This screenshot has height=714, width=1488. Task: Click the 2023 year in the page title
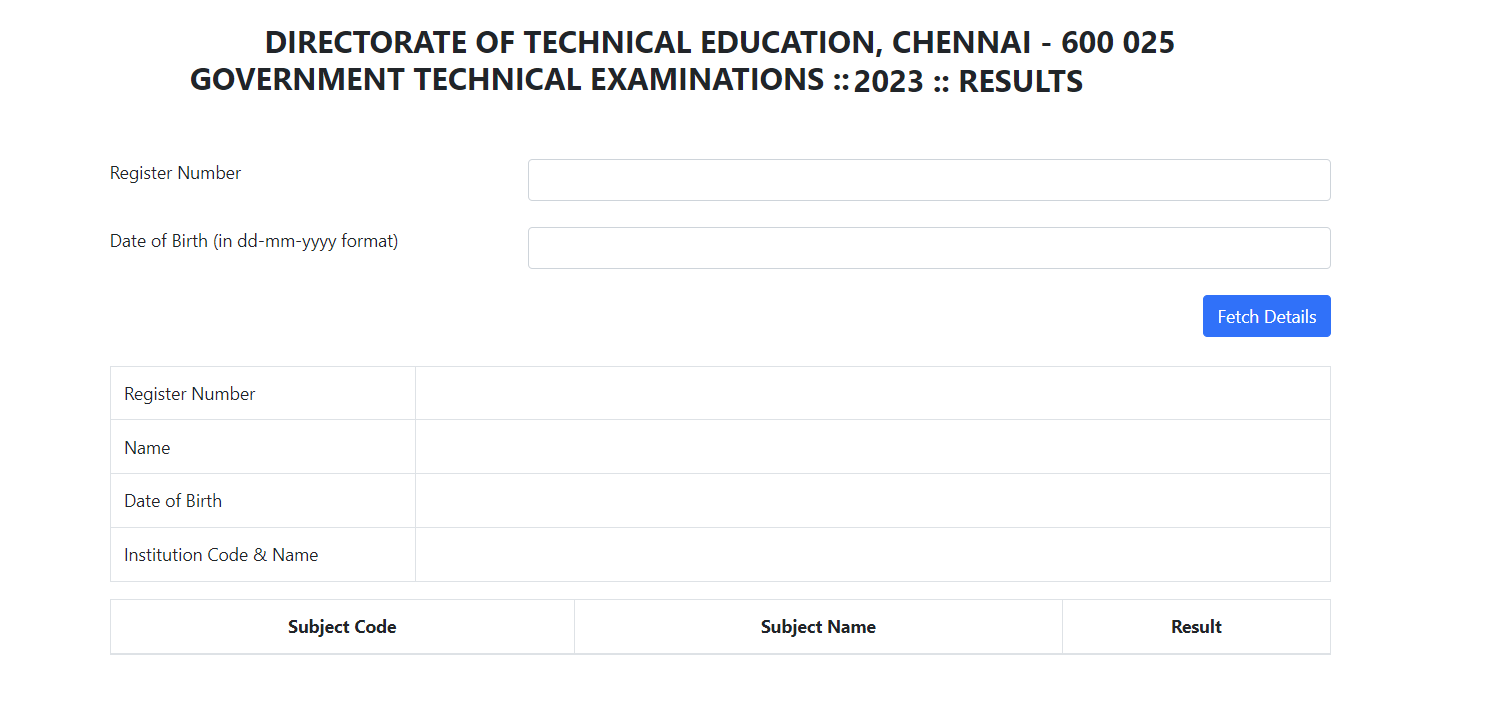[888, 82]
